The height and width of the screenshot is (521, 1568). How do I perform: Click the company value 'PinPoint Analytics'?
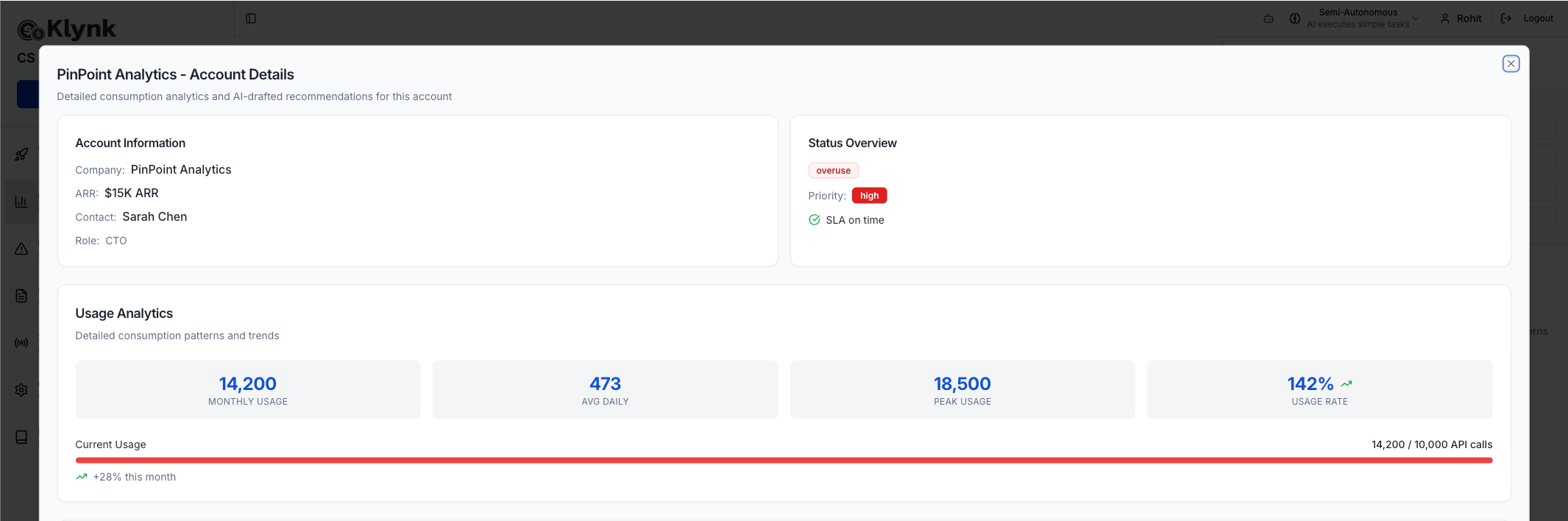point(181,170)
